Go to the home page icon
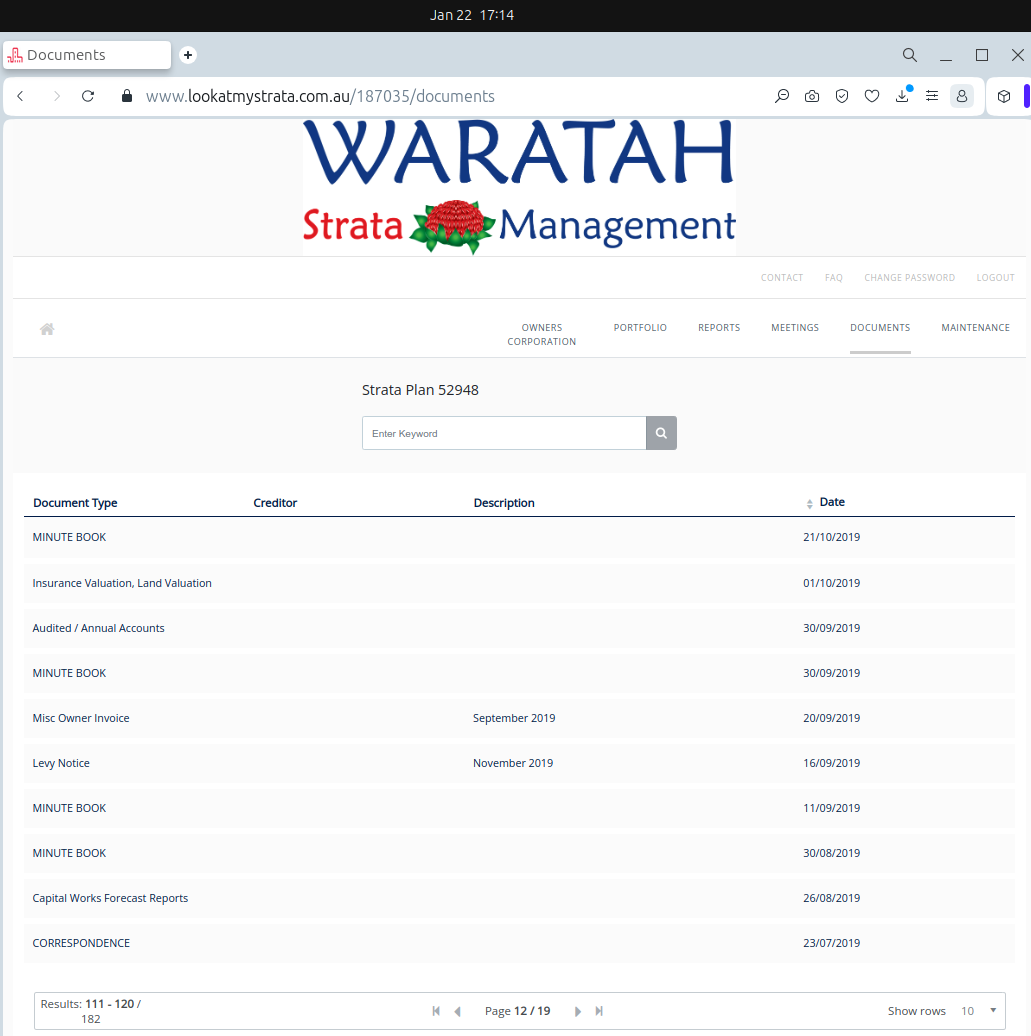The image size is (1031, 1036). (47, 329)
